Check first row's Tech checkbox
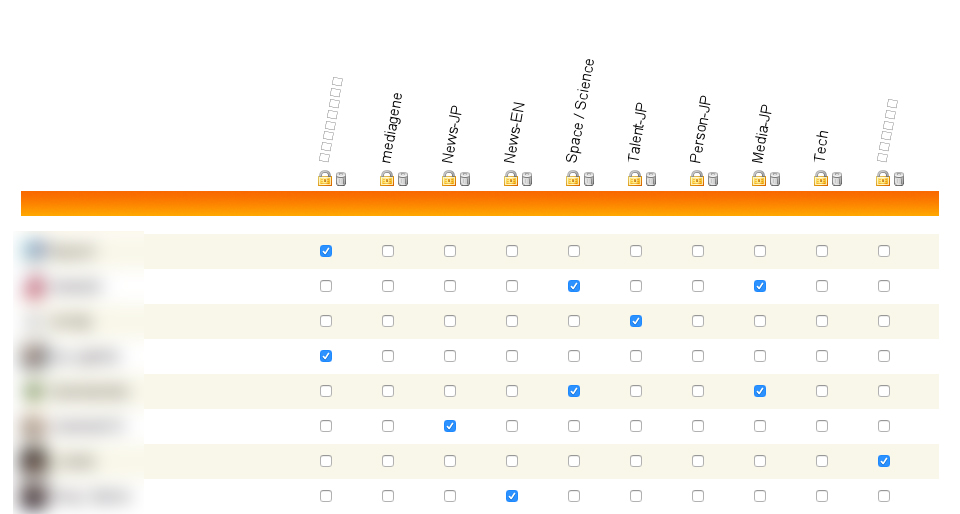960x514 pixels. click(822, 251)
